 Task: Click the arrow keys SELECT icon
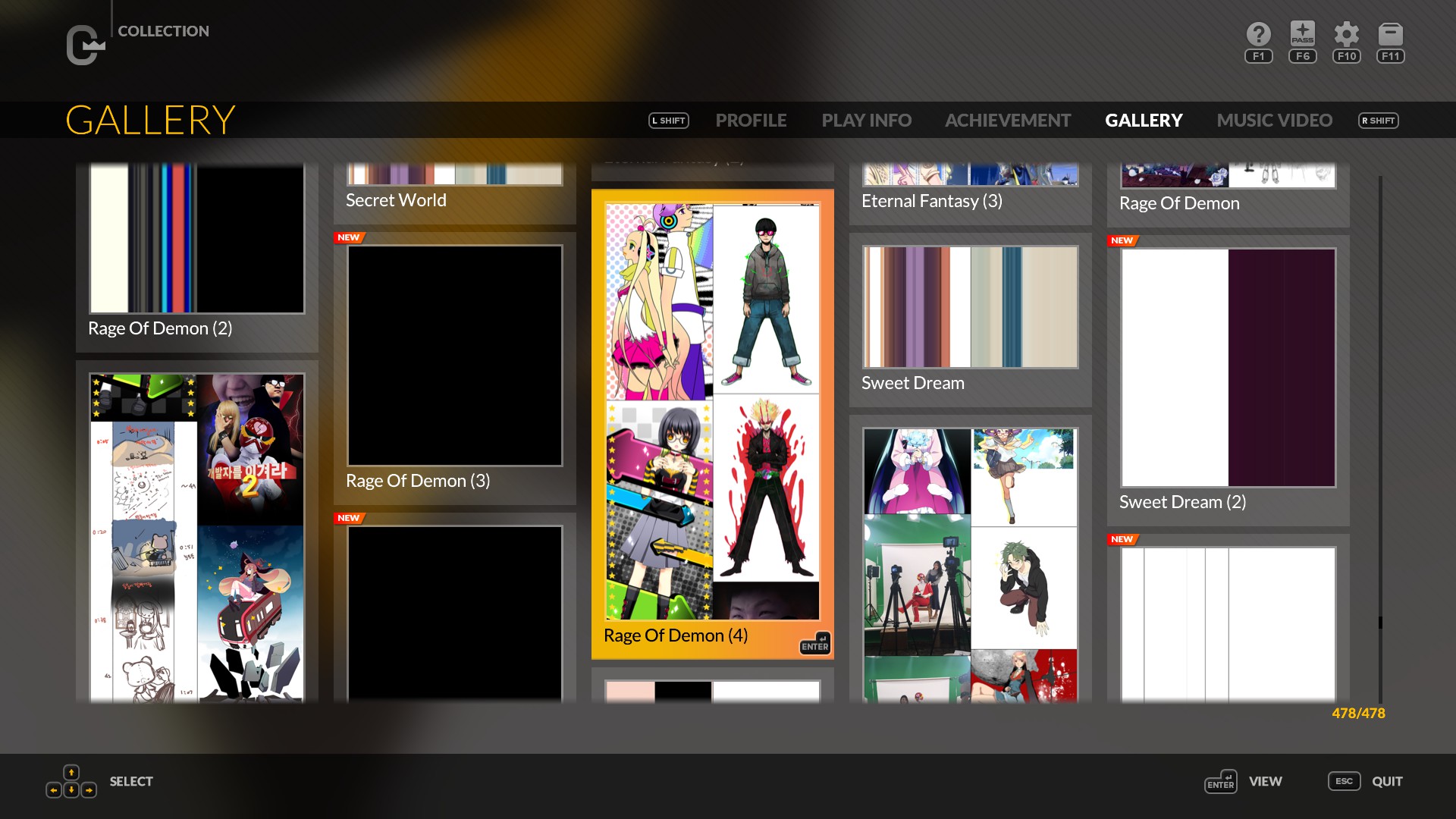pos(71,782)
